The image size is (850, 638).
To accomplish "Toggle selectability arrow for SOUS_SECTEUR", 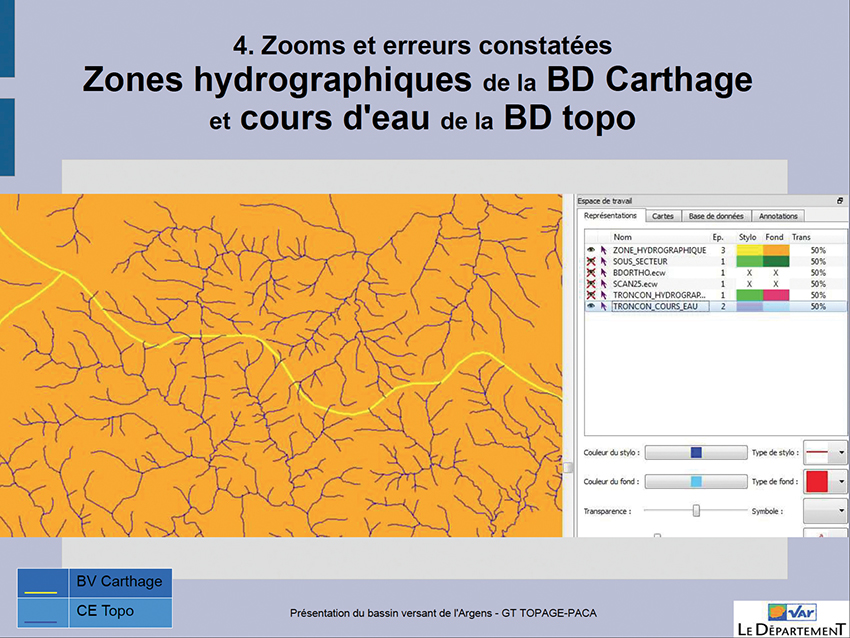I will coord(603,261).
